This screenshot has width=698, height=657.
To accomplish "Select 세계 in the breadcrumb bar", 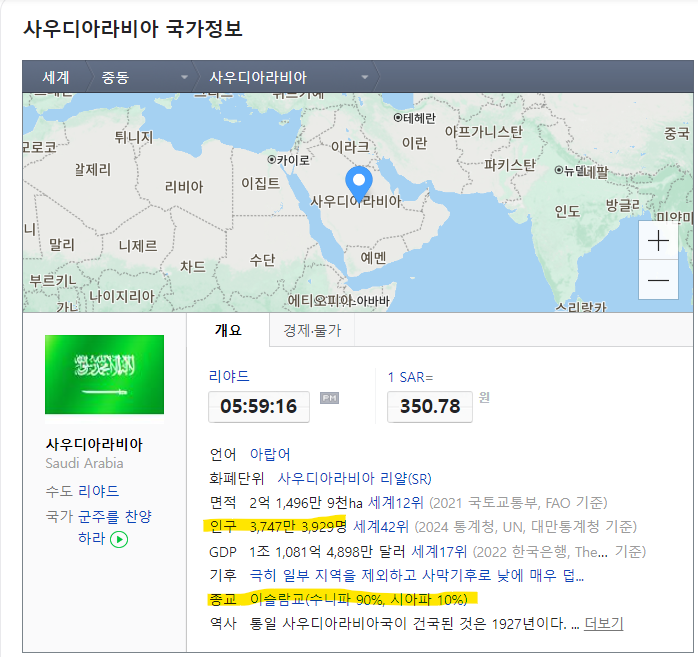I will click(x=56, y=77).
